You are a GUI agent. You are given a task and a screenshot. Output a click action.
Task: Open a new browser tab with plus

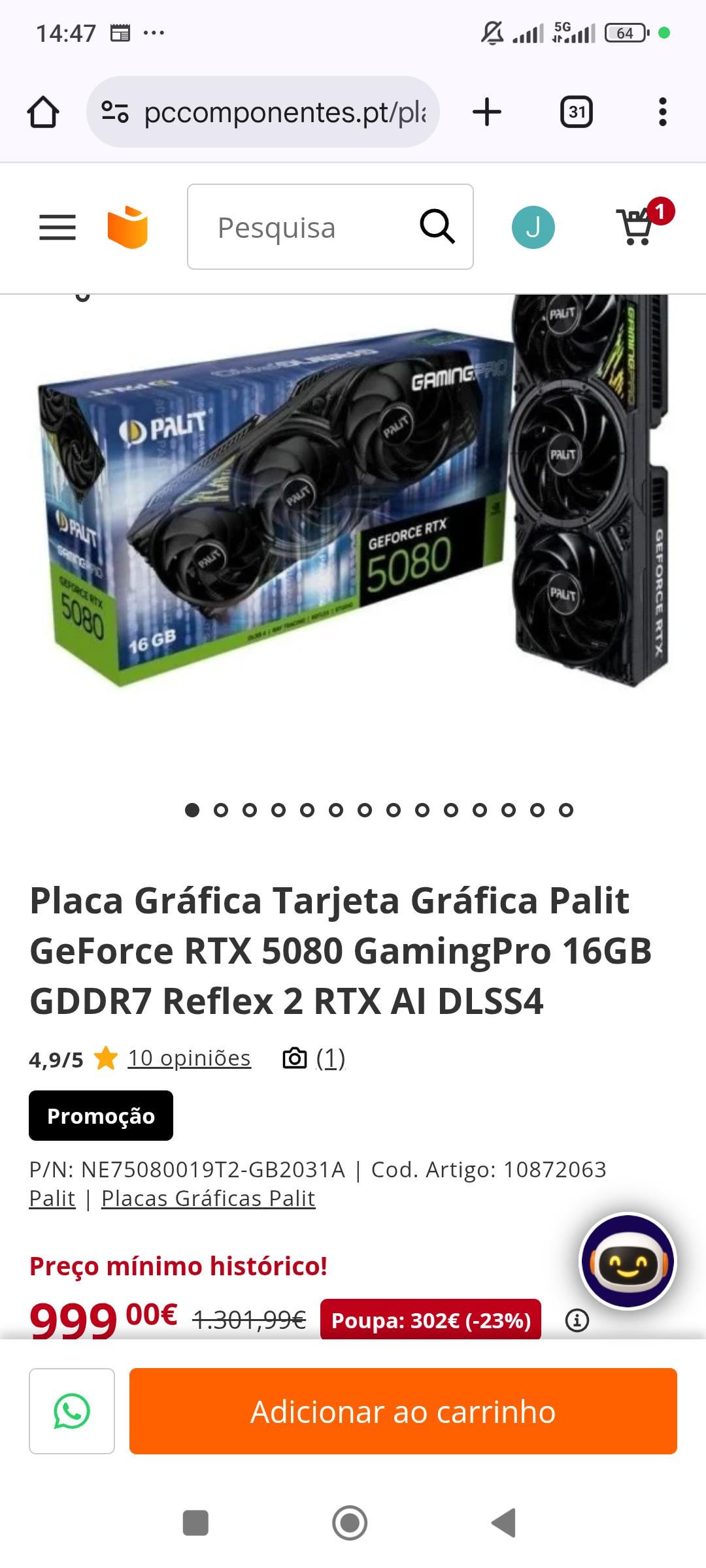tap(486, 112)
